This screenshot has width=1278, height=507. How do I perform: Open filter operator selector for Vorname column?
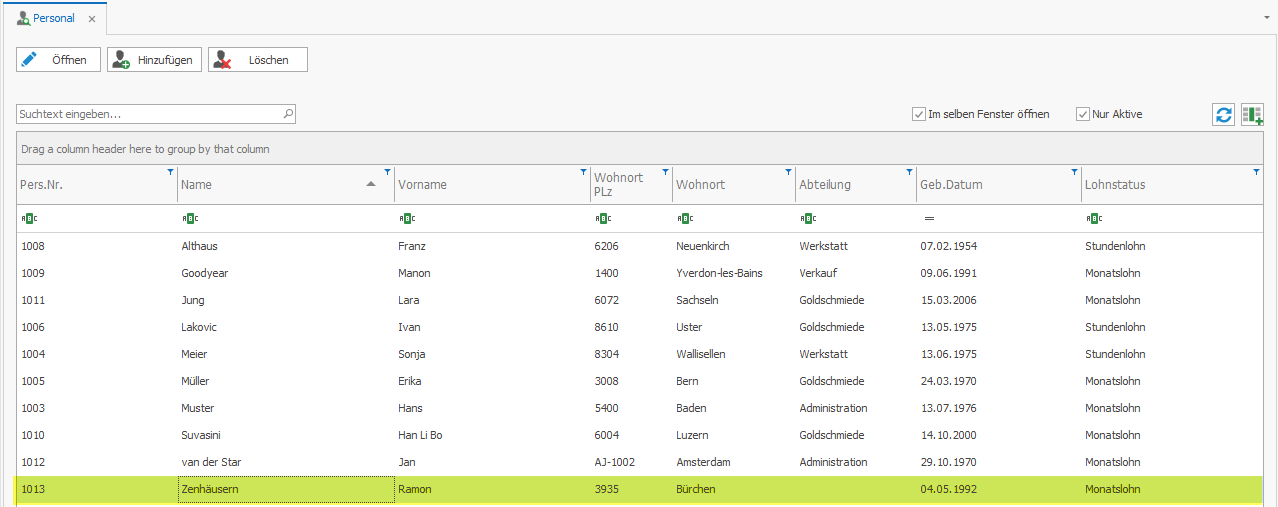[406, 218]
